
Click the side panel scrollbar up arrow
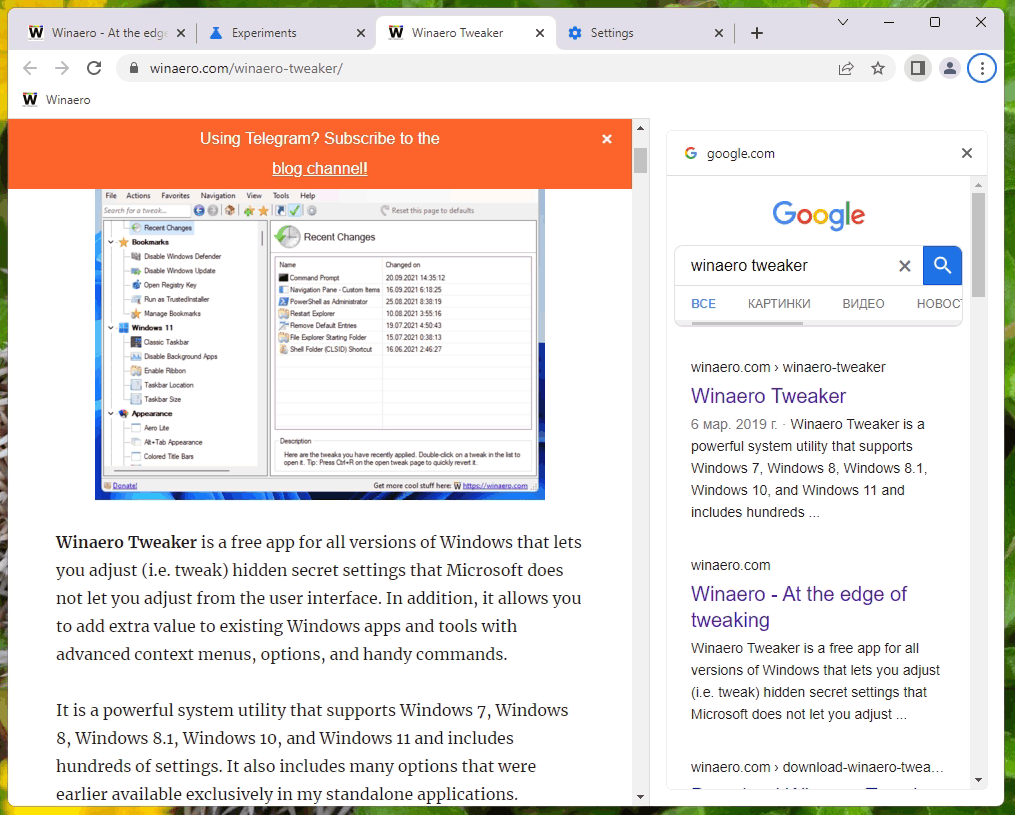pos(978,186)
